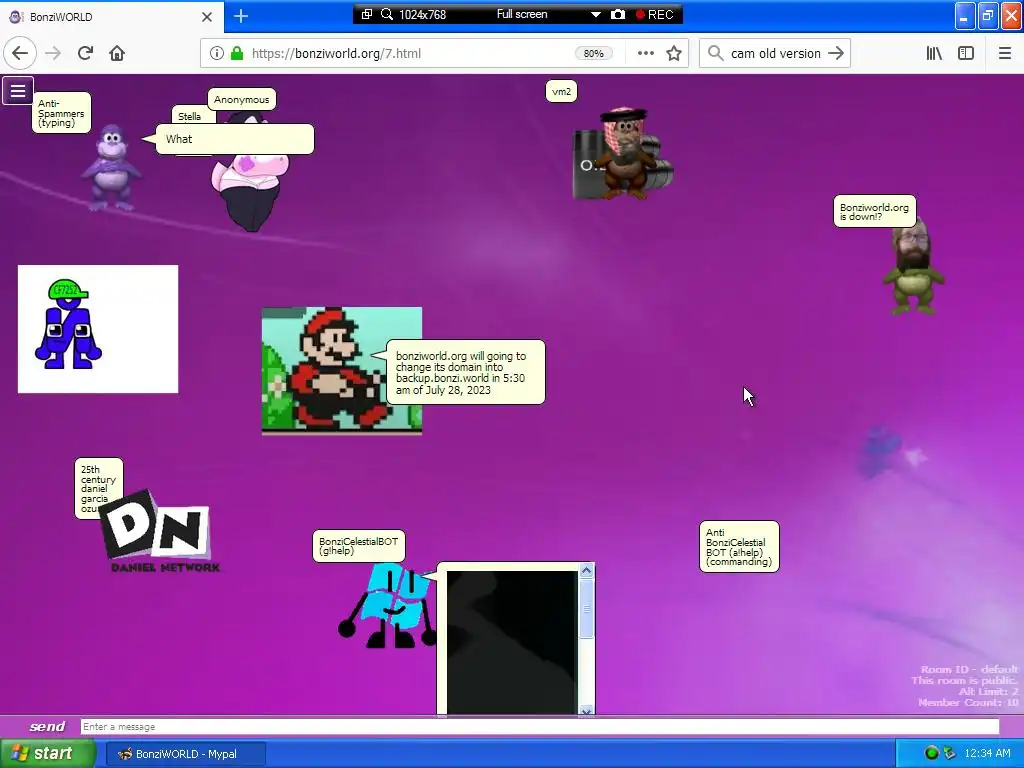
Task: Click the green padlock security icon
Action: (x=237, y=54)
